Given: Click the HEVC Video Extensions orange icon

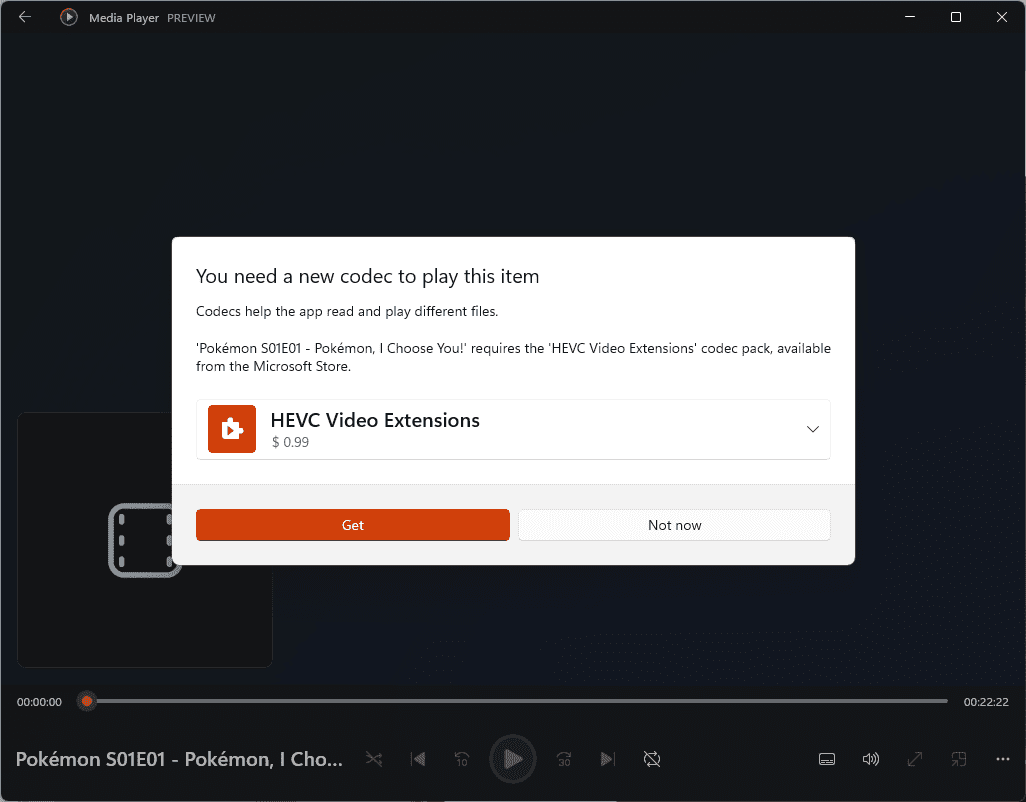Looking at the screenshot, I should pos(232,429).
